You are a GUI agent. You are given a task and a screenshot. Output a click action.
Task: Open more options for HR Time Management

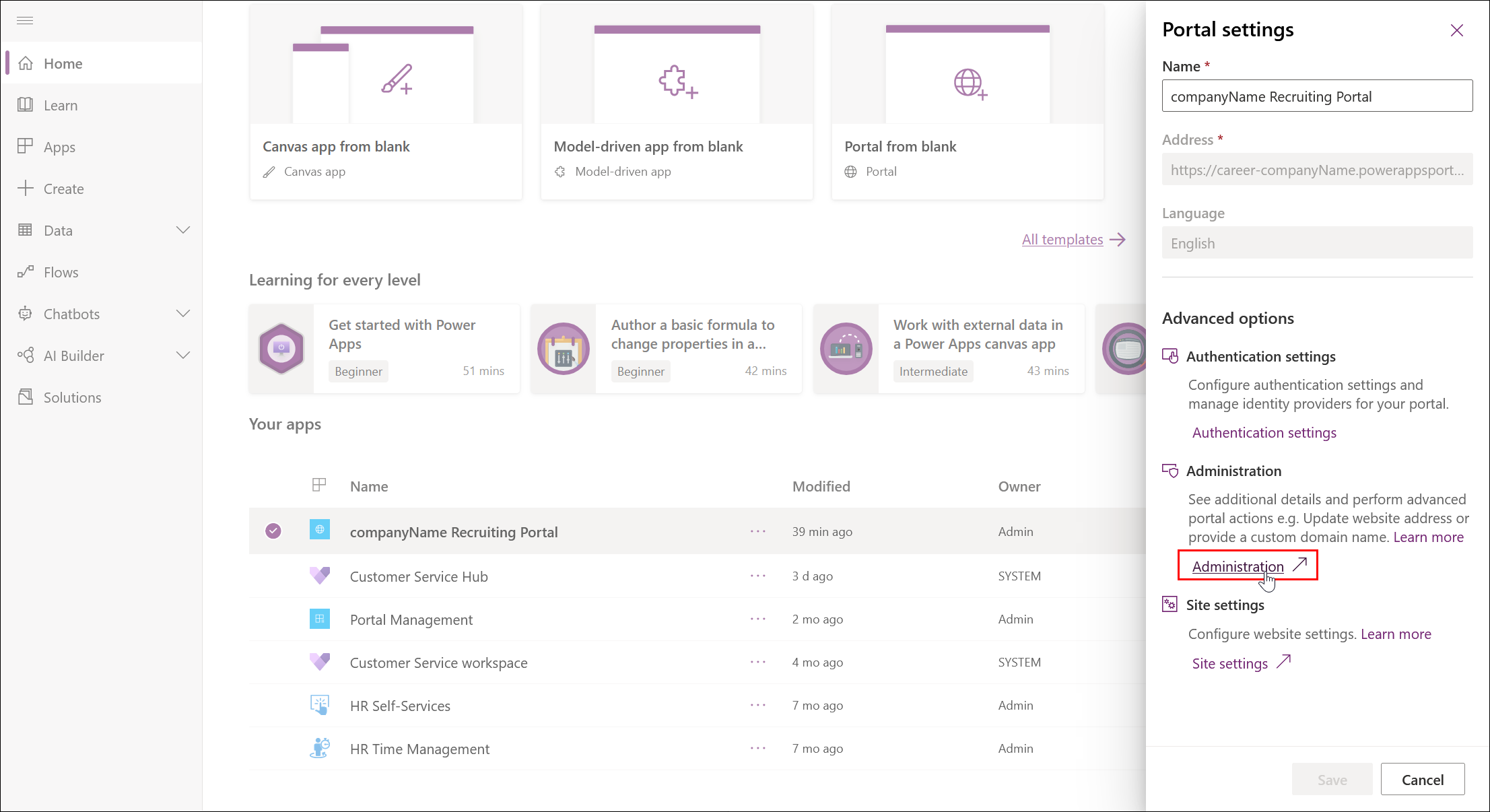(x=758, y=748)
